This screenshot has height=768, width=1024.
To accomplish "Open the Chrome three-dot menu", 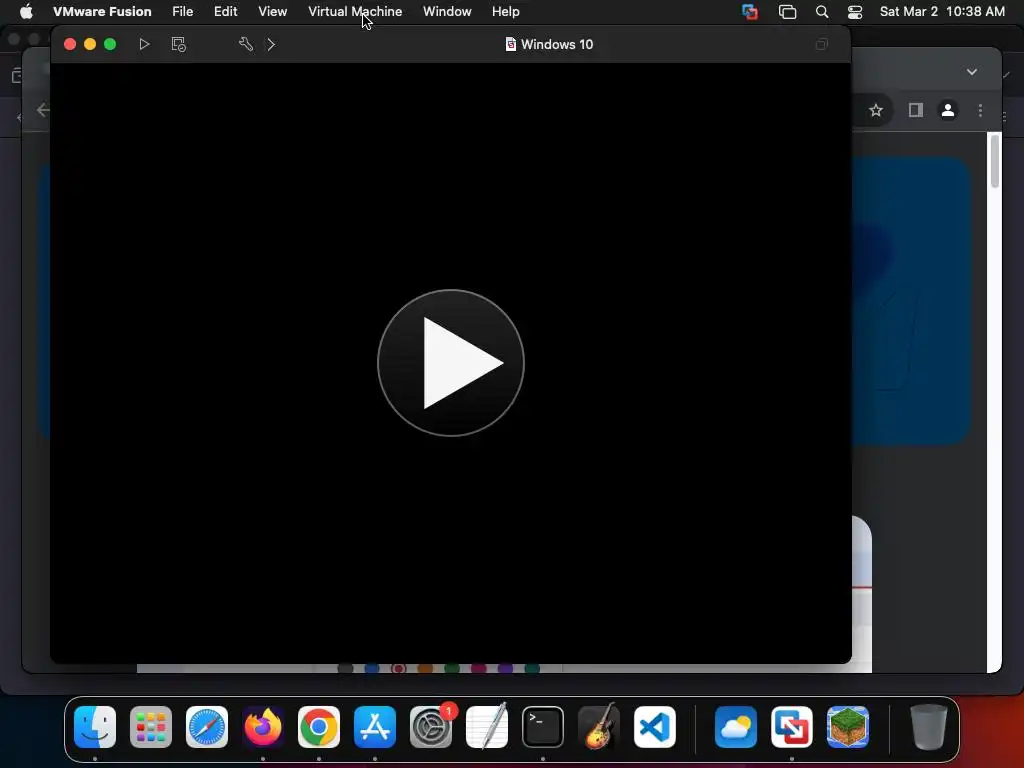I will [x=980, y=110].
